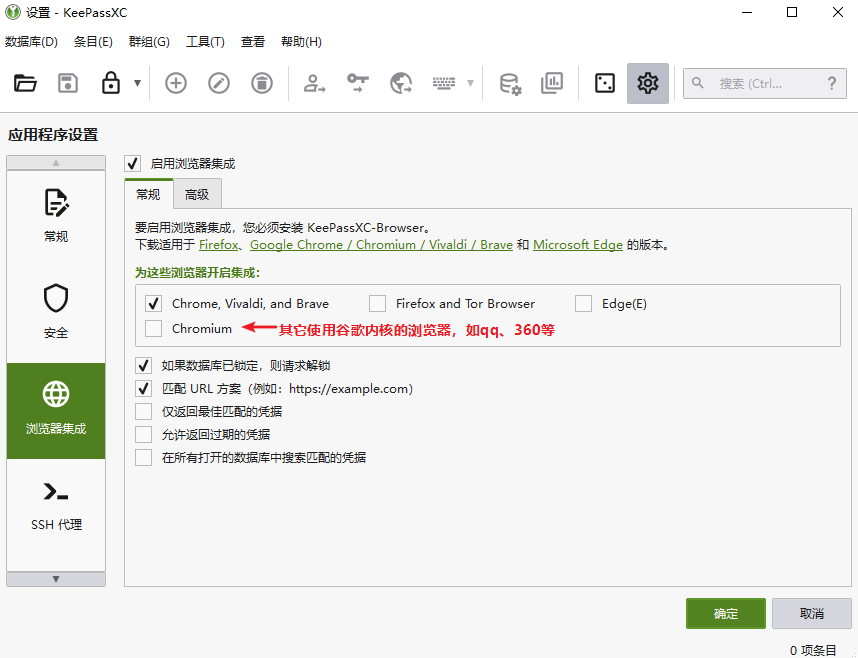
Task: Click the auto-type keyboard icon
Action: pos(444,83)
